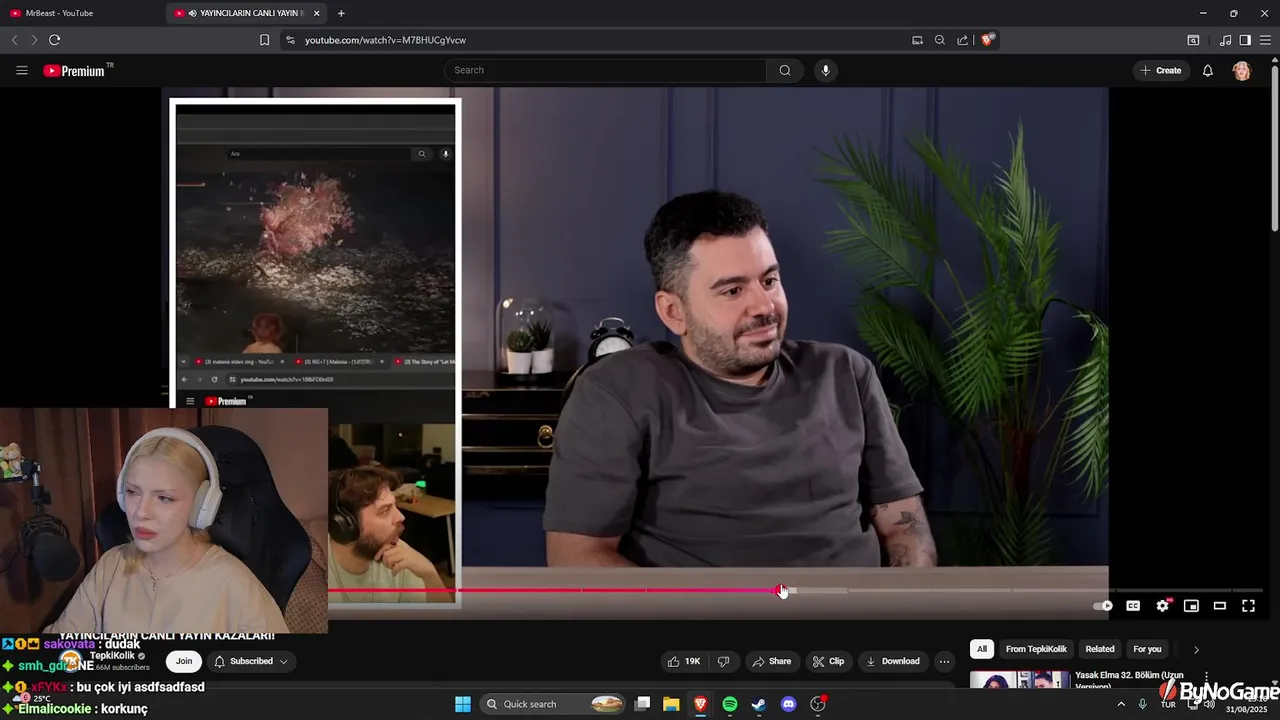Click the browser address bar URL
Image resolution: width=1280 pixels, height=720 pixels.
[x=385, y=40]
